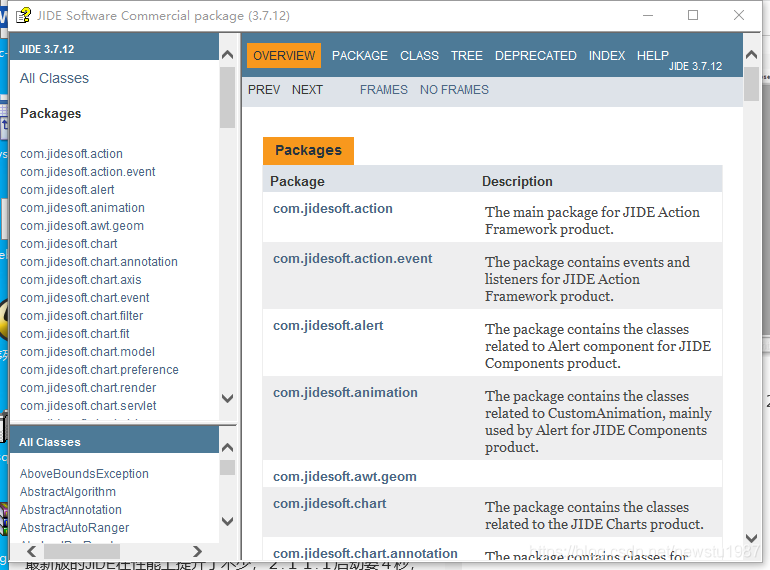Open com.jidesoft.chart in the Packages table

pyautogui.click(x=330, y=504)
